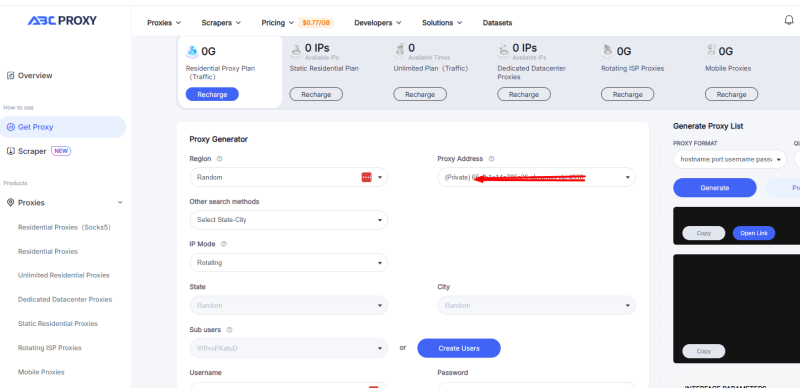
Task: Select the Static Residential Plan Recharge button
Action: click(316, 94)
